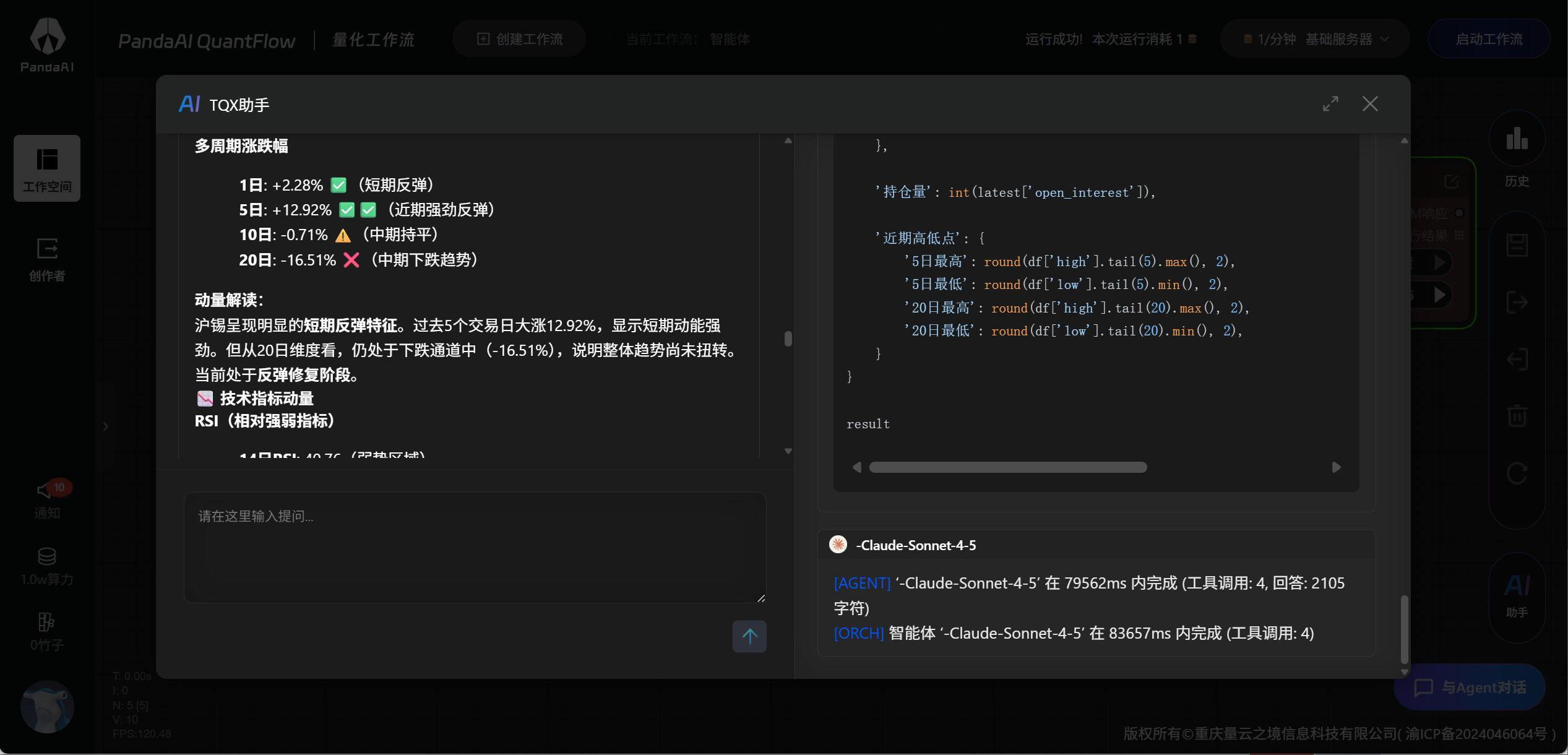Open the server selection dropdown

pos(1315,39)
